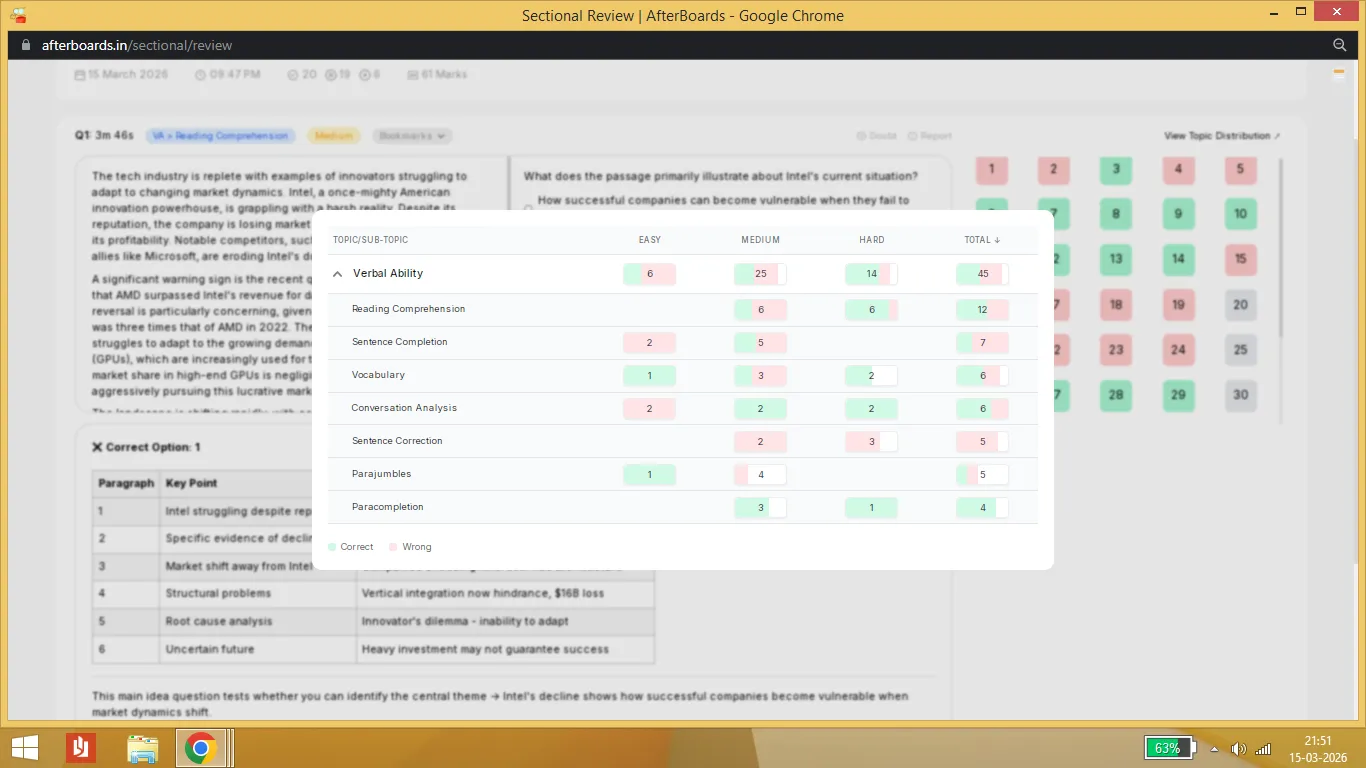This screenshot has width=1366, height=768.
Task: Navigate to question 29 in the palette
Action: 1178,395
